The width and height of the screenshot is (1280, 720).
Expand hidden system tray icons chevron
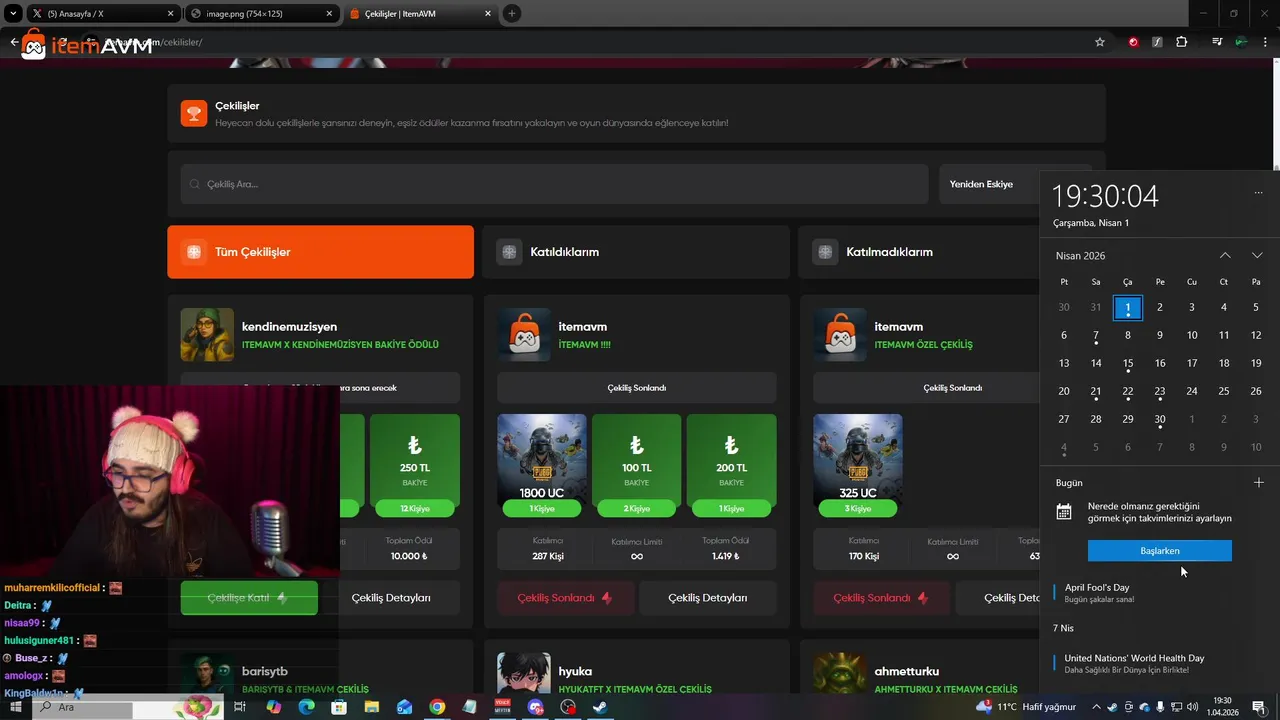point(1098,707)
